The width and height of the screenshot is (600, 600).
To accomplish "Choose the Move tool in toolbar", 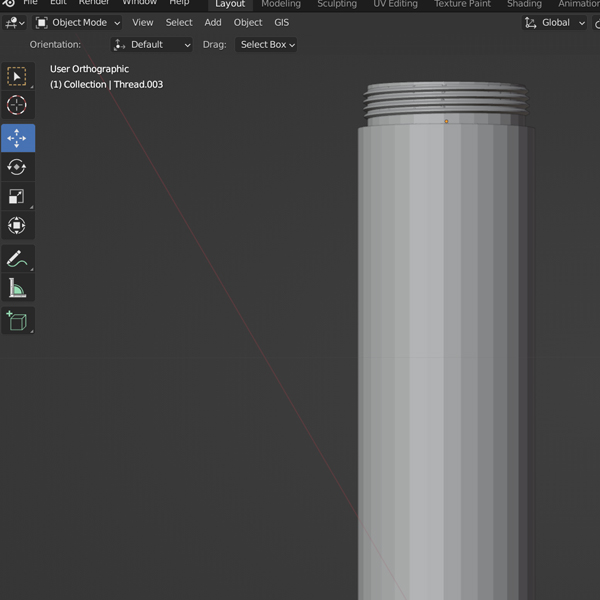I will (17, 138).
